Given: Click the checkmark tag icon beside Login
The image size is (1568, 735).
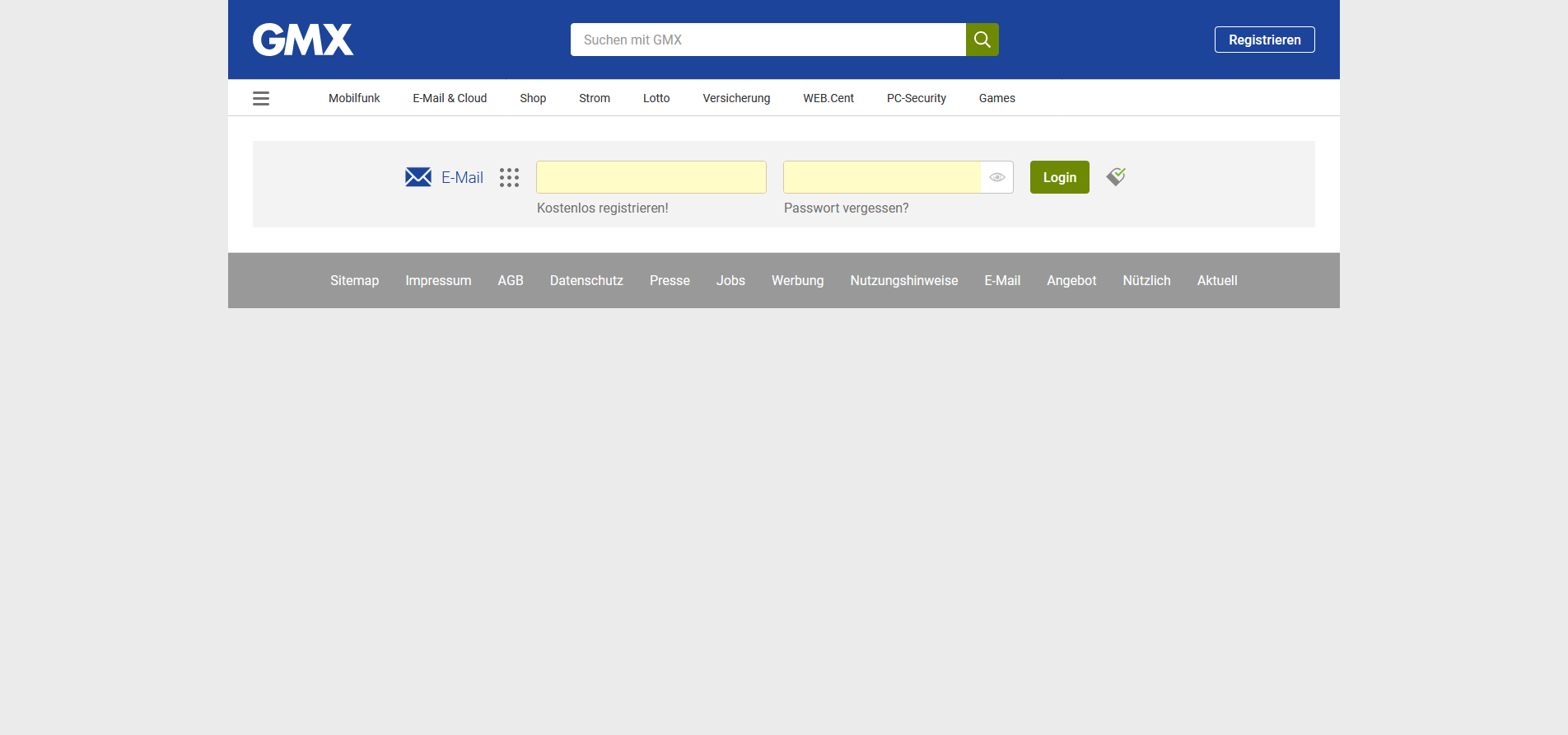Looking at the screenshot, I should coord(1116,176).
